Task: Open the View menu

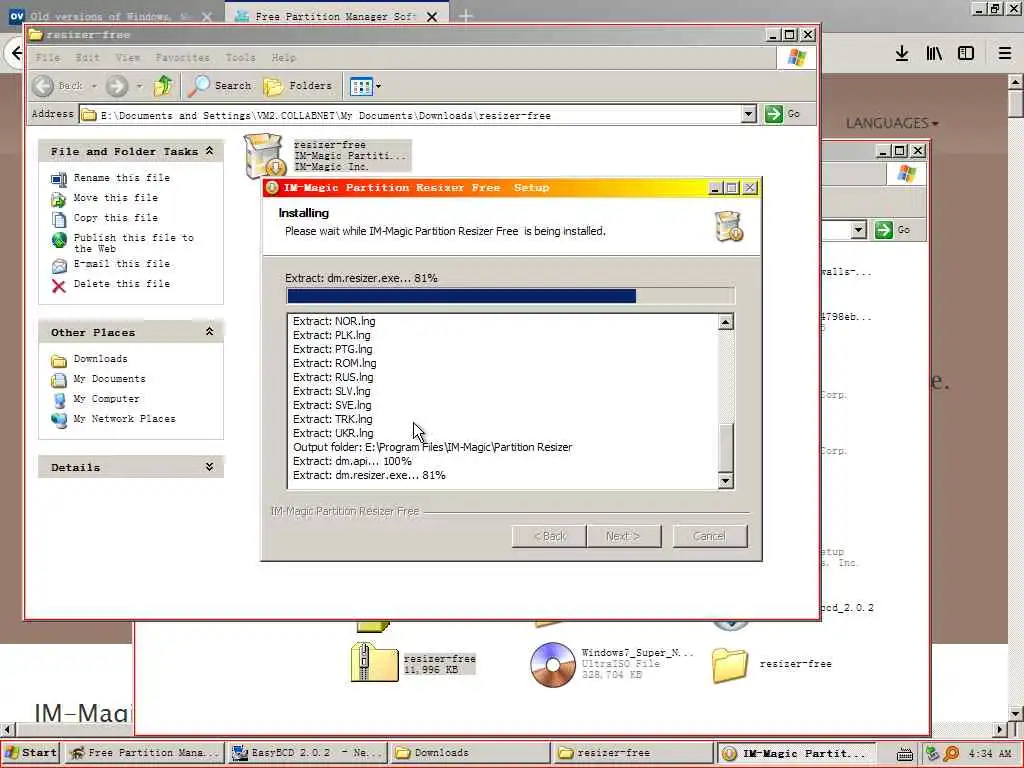Action: point(127,57)
